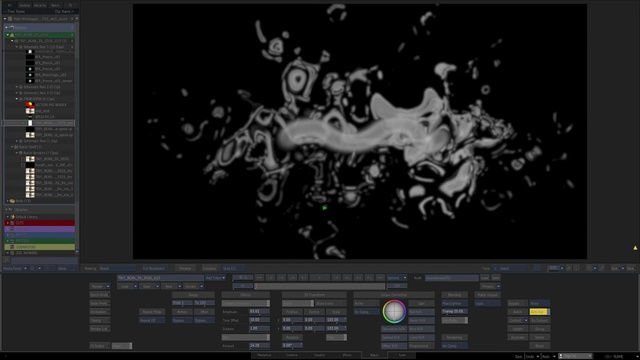Click the Animation button
This screenshot has width=640, height=360.
coord(100,312)
